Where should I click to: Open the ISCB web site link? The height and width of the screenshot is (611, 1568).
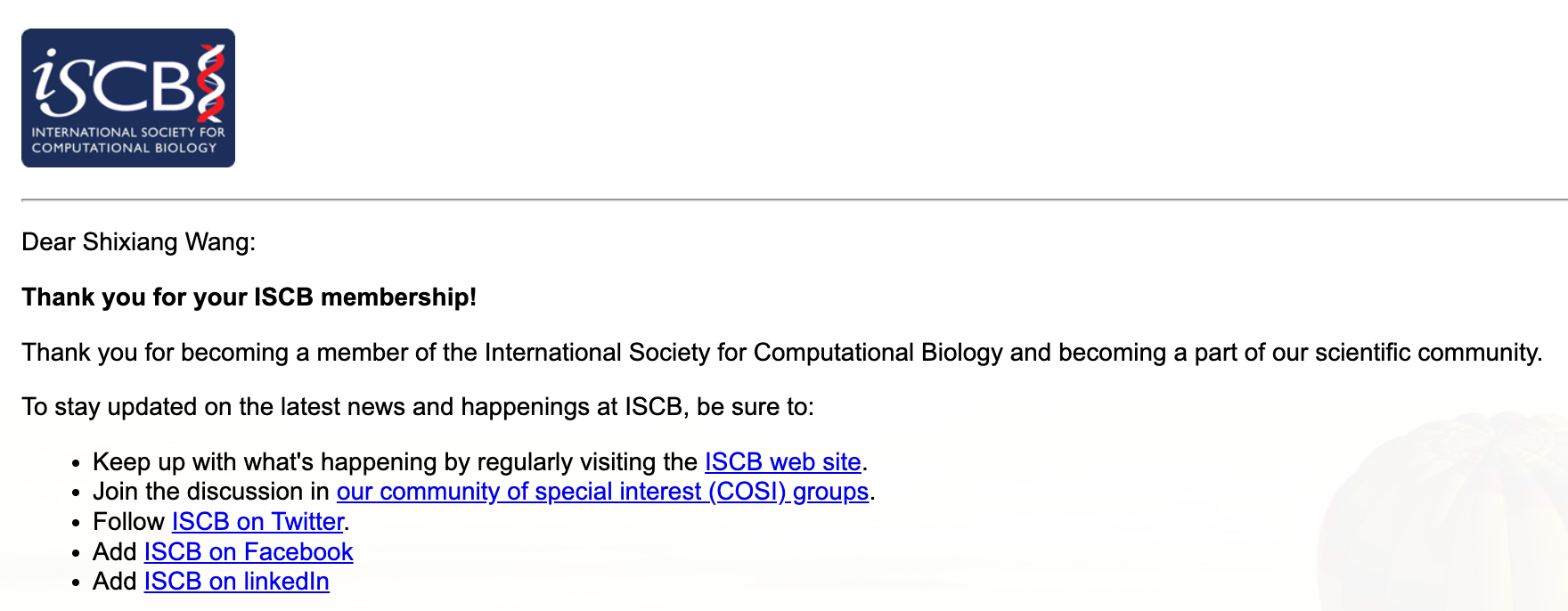[x=782, y=462]
